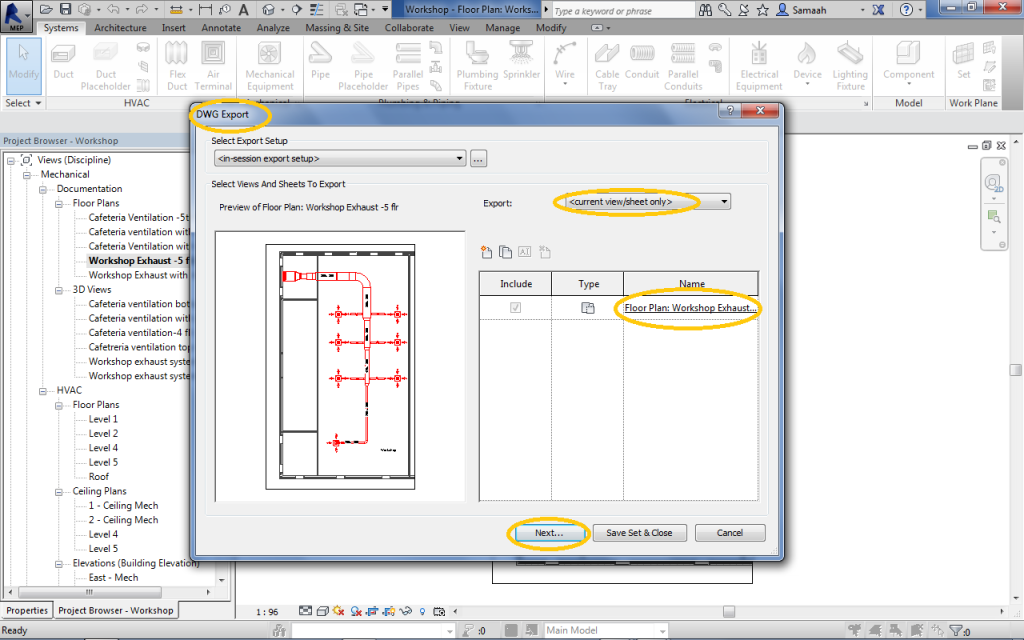Screen dimensions: 1024x640
Task: Click the Favorites star icon
Action: click(x=762, y=10)
